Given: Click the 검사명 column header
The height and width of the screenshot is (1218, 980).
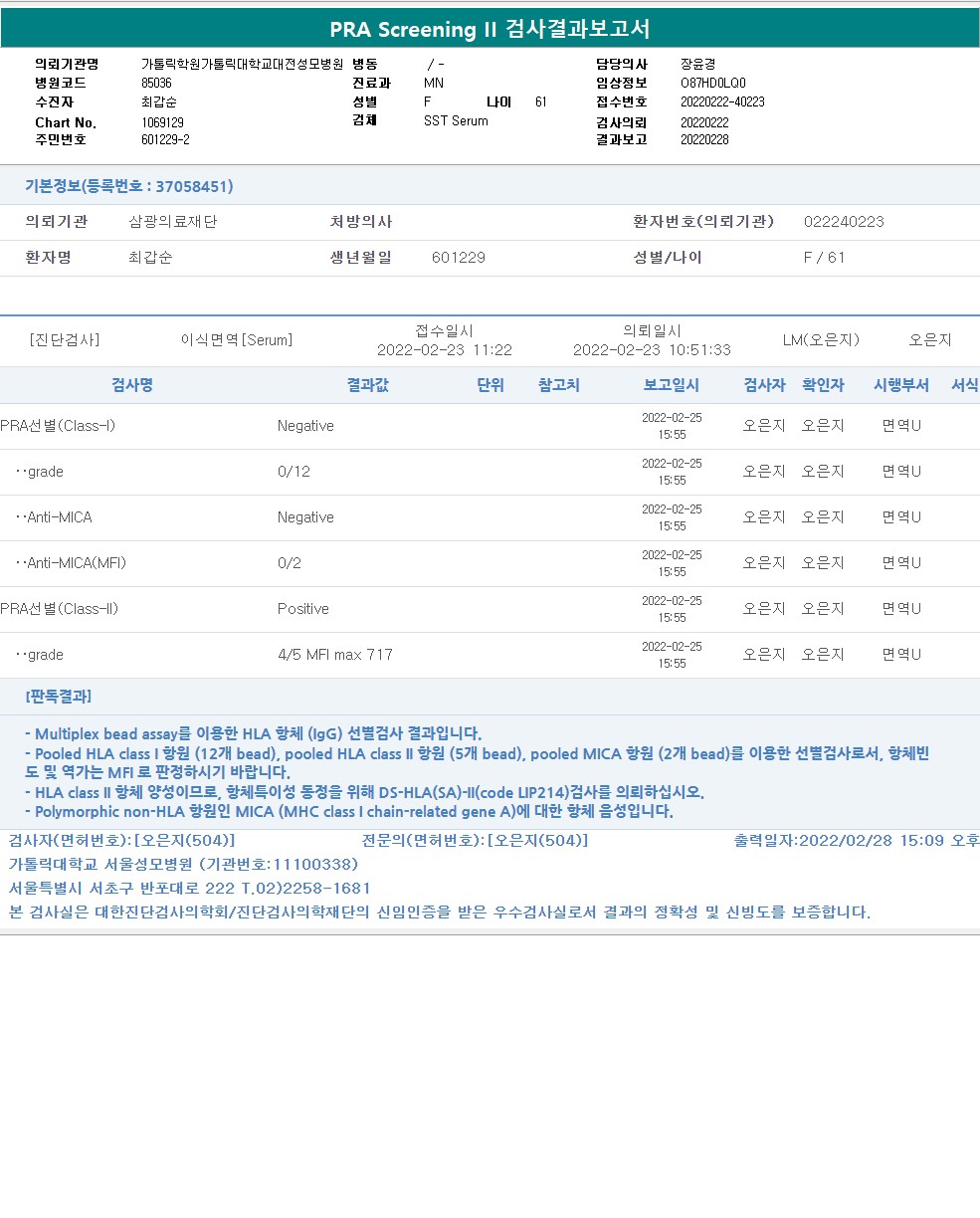Looking at the screenshot, I should pyautogui.click(x=132, y=385).
